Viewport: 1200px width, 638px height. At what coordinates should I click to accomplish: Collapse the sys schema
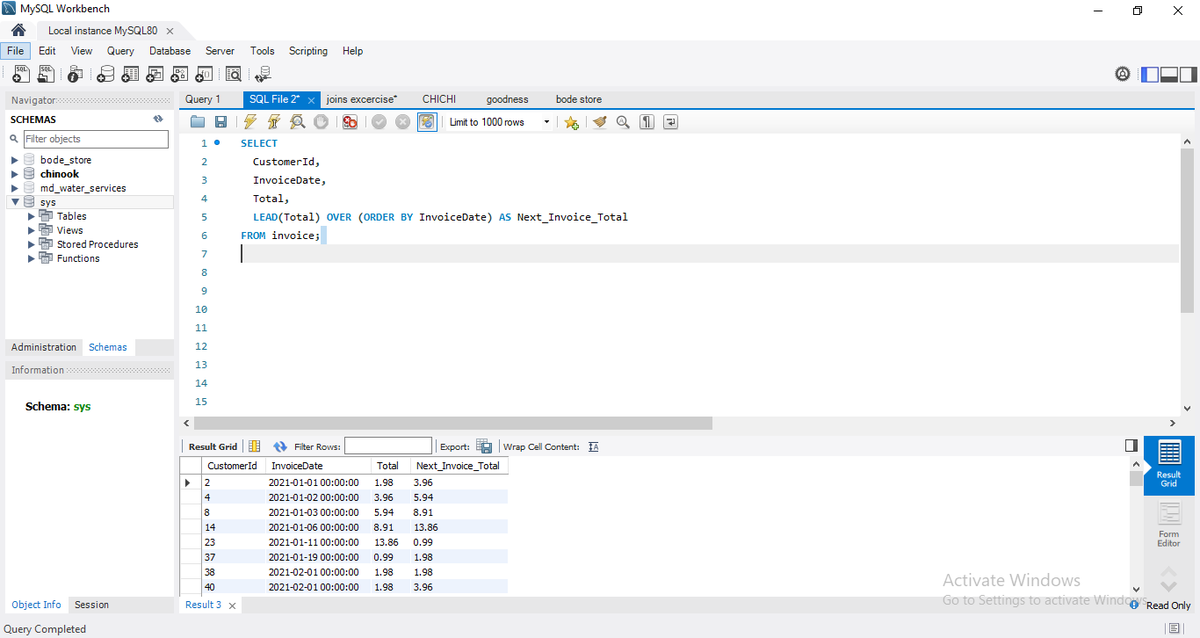(x=14, y=202)
